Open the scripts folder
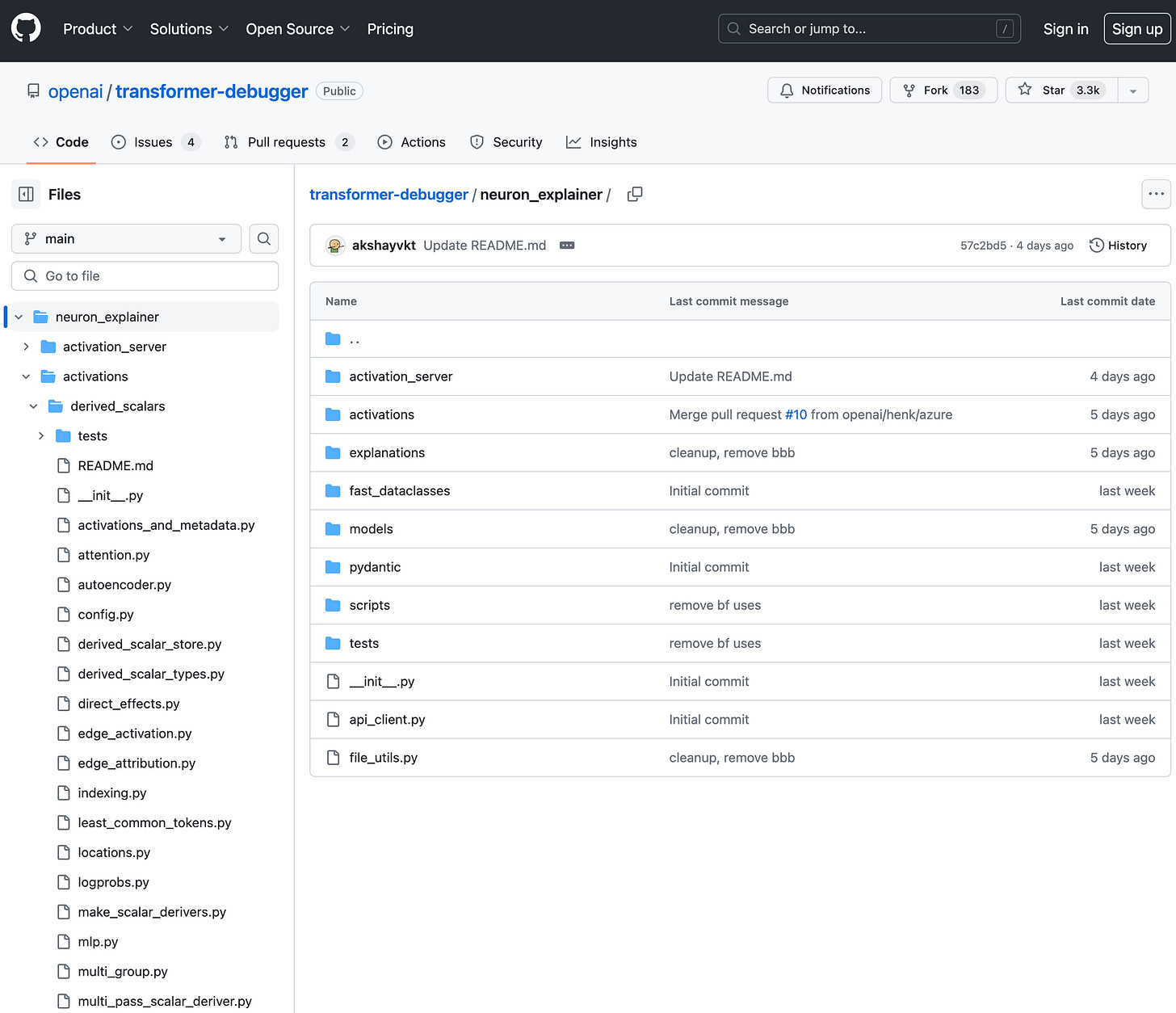Viewport: 1176px width, 1013px height. coord(369,605)
